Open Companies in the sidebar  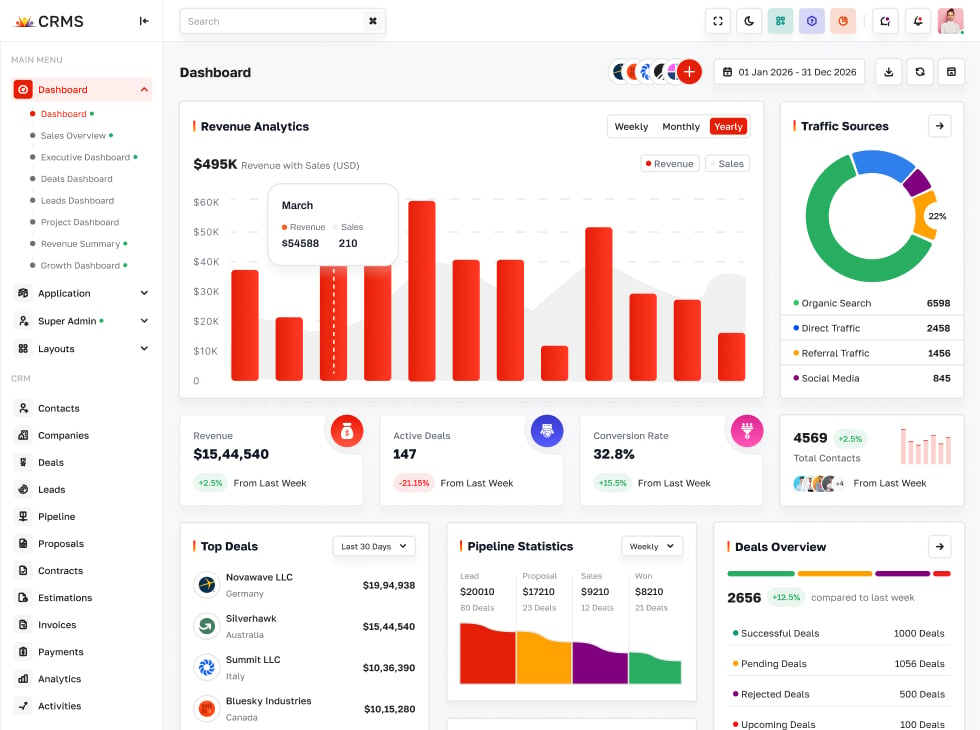point(63,435)
